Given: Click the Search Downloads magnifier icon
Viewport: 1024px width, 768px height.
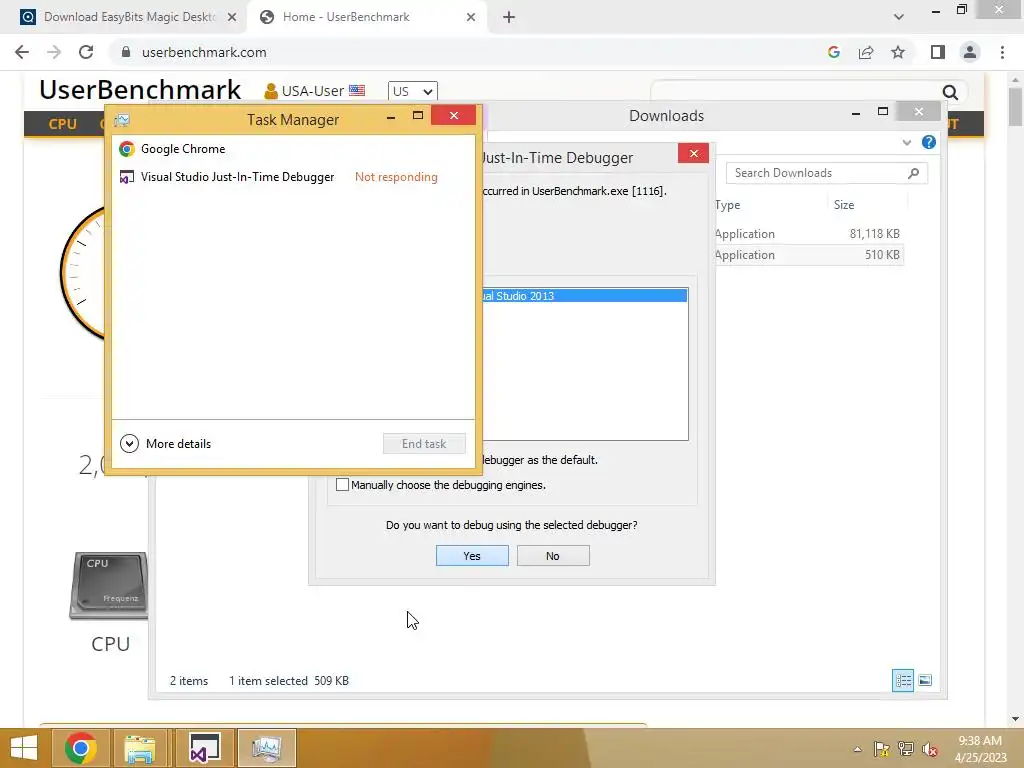Looking at the screenshot, I should (x=914, y=173).
